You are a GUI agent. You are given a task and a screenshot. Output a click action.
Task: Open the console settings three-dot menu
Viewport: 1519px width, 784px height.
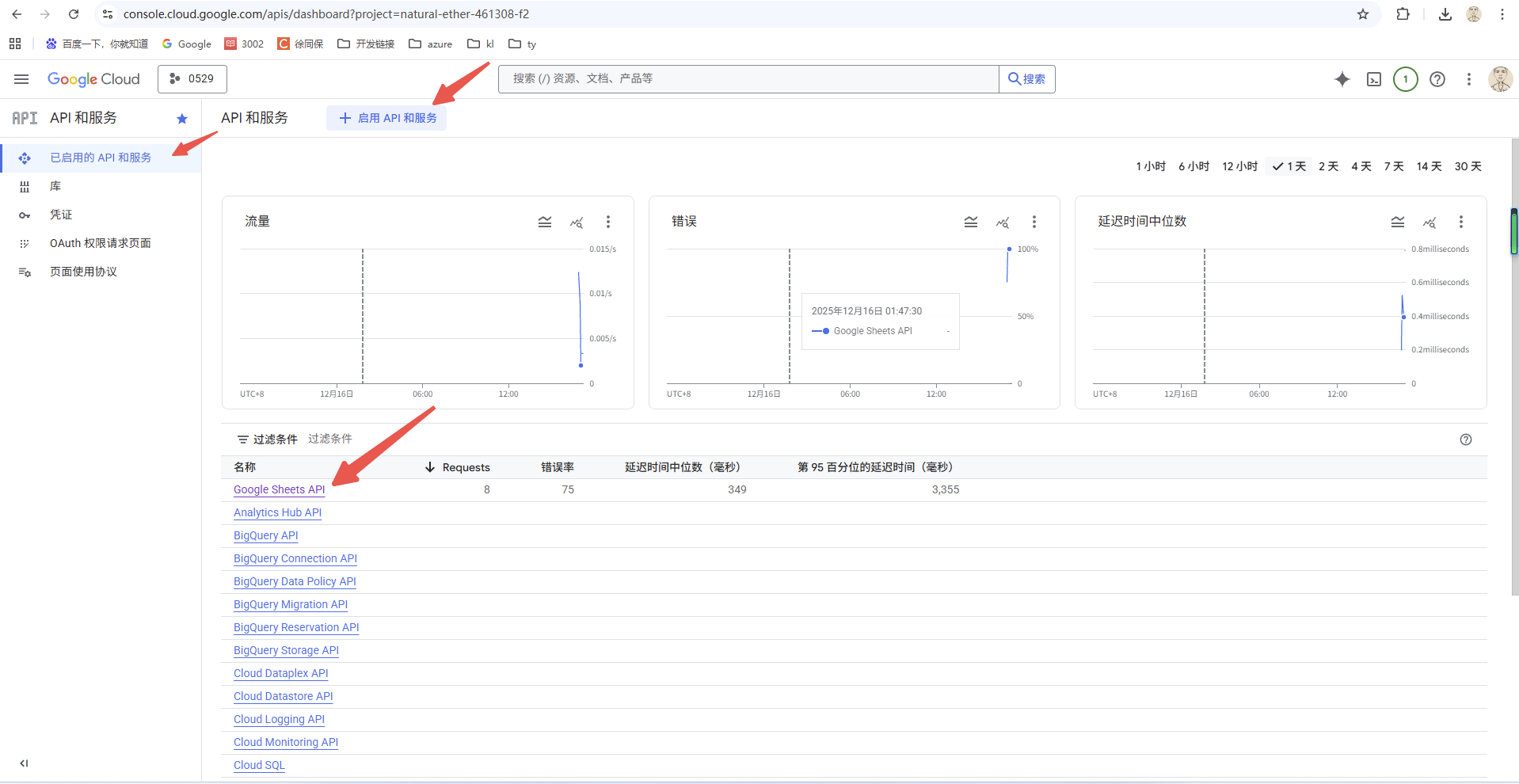click(1469, 79)
